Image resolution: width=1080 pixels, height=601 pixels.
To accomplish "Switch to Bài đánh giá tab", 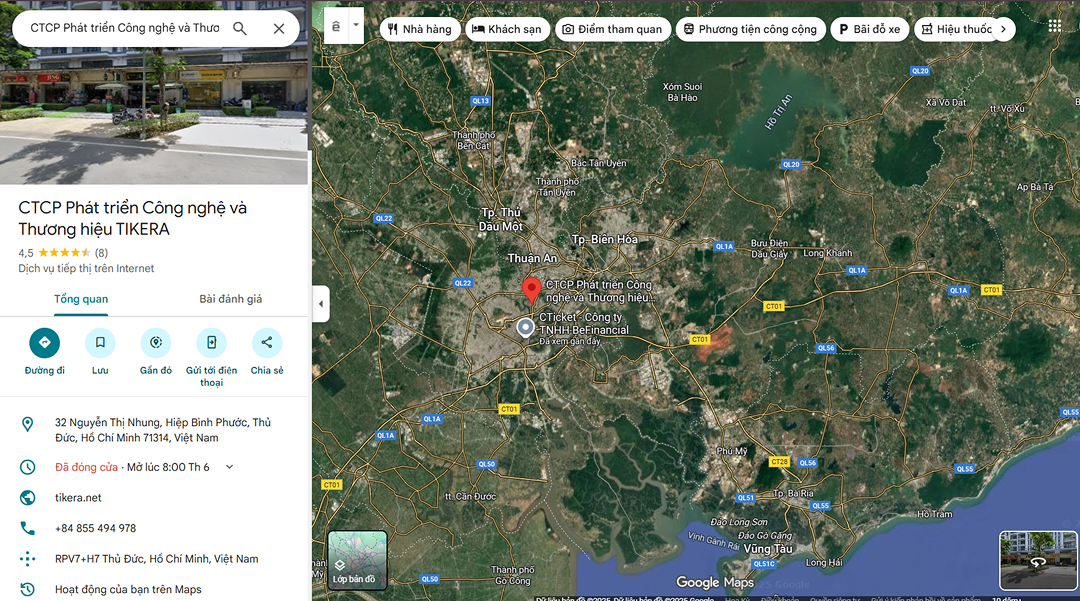I will tap(230, 299).
